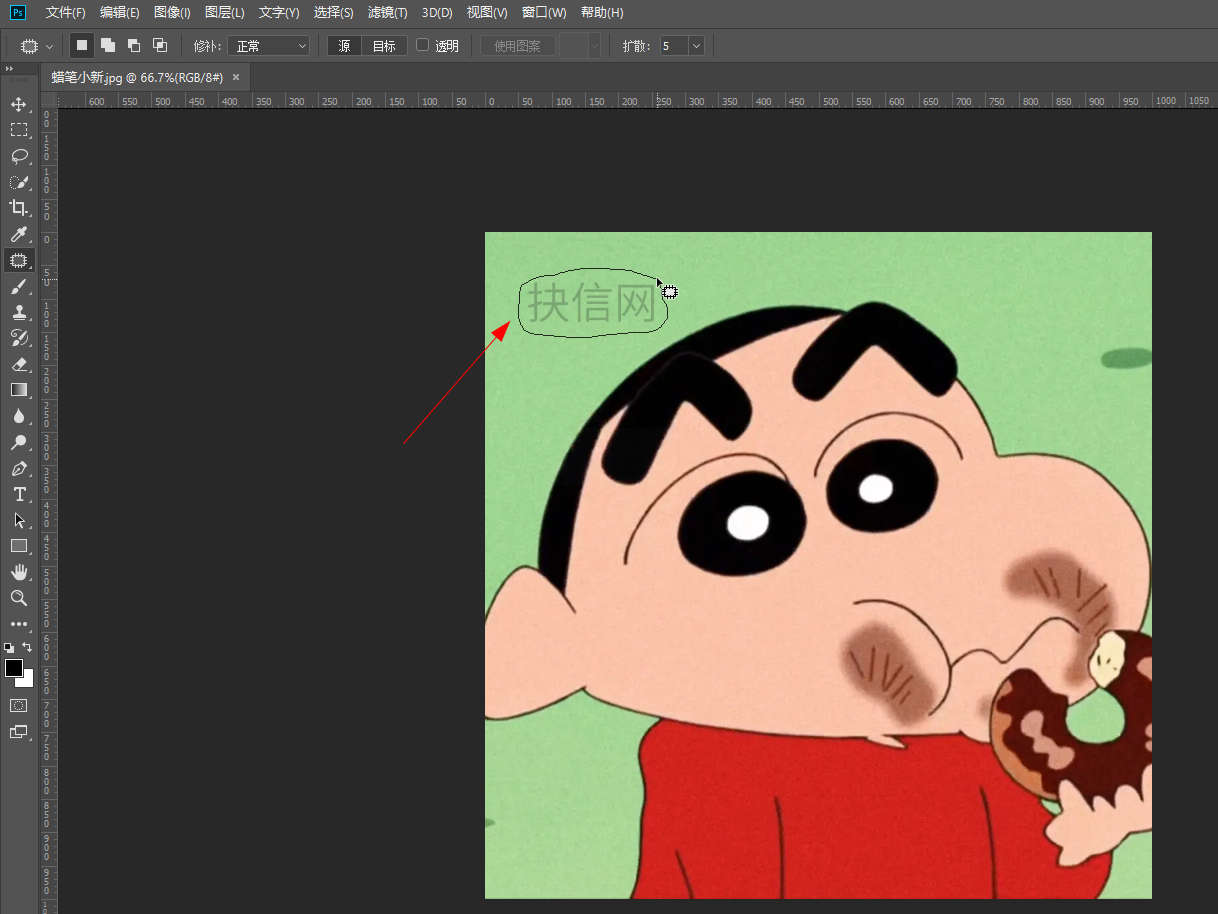Click the Zoom magnifier tool
This screenshot has width=1218, height=914.
click(18, 598)
